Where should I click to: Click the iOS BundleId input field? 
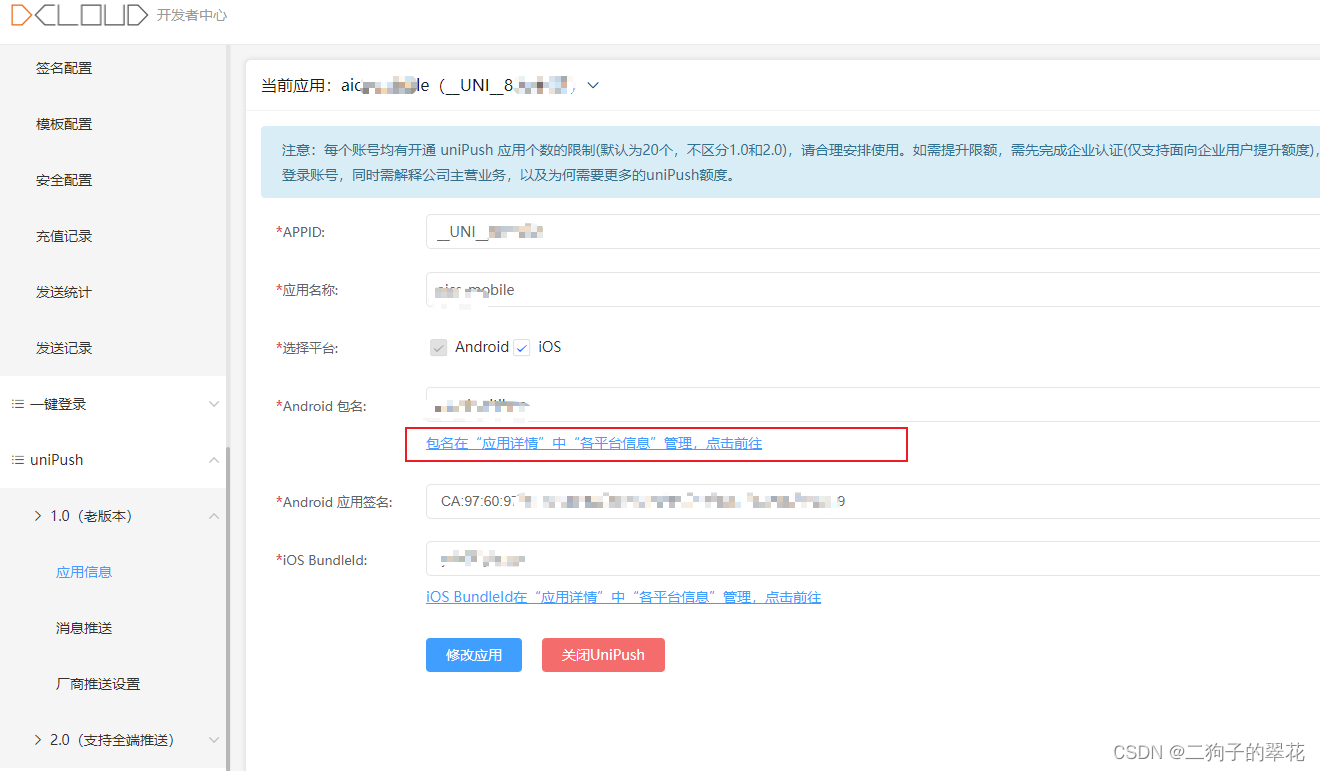873,558
